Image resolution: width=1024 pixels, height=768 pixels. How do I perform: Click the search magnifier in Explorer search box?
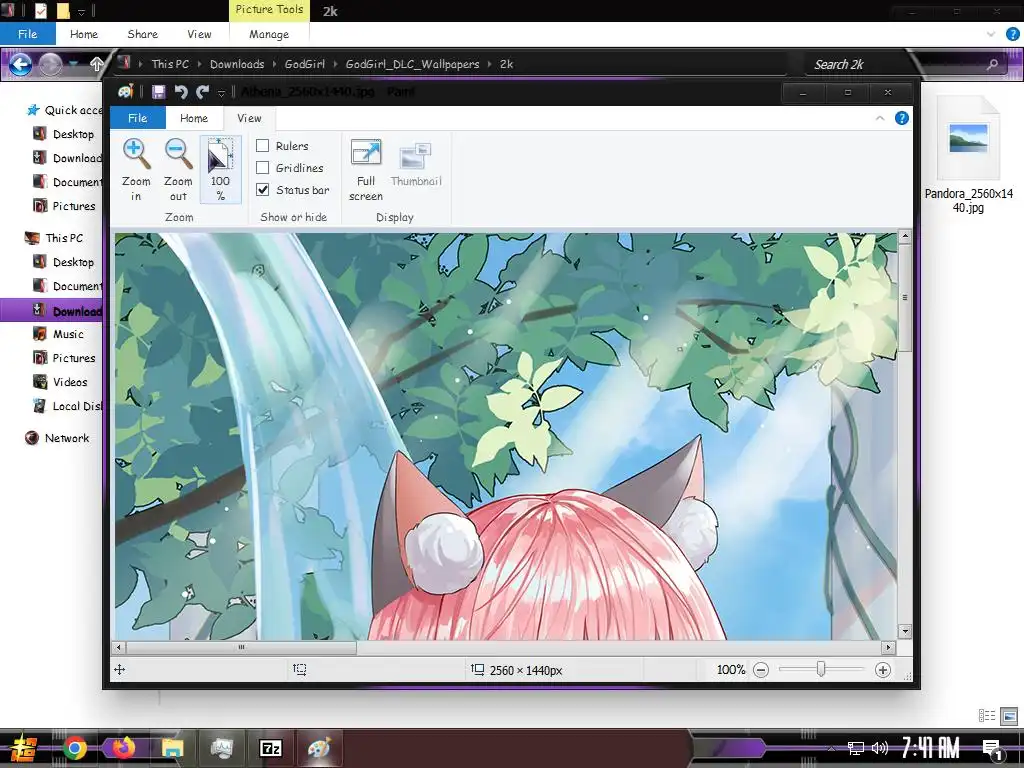click(x=992, y=64)
